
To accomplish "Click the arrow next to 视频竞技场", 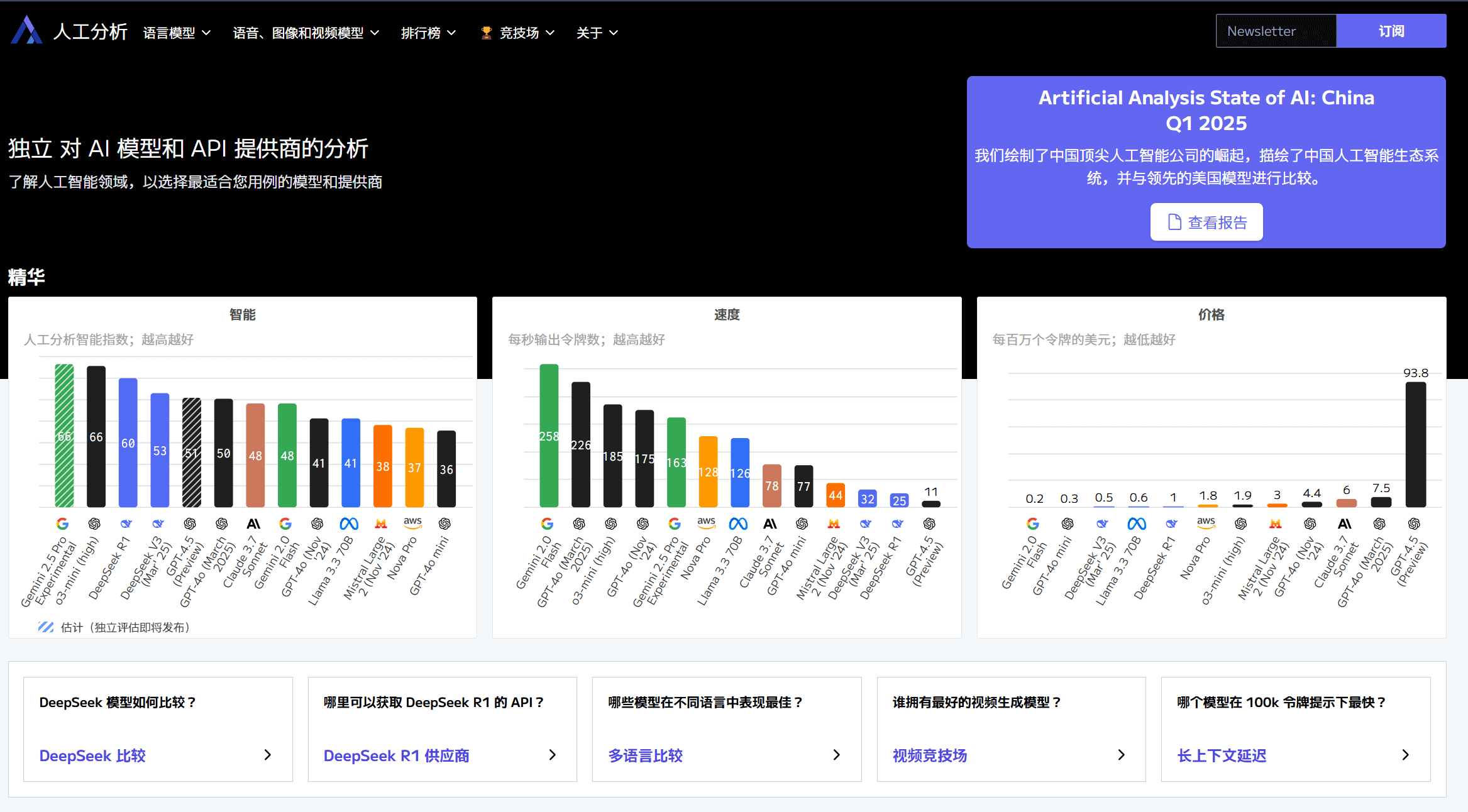I will click(x=1121, y=755).
